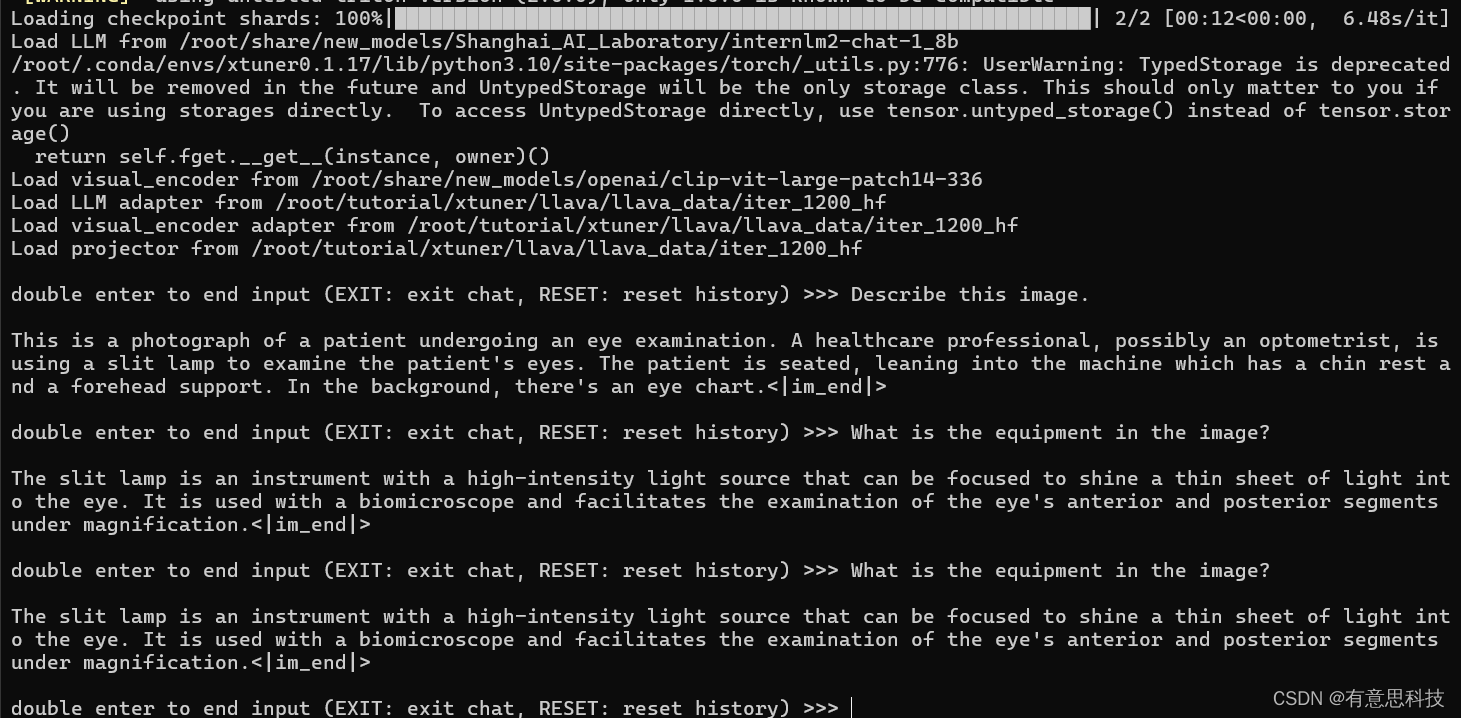Click the <|im_end|> token after 'eye chart'

(x=826, y=387)
